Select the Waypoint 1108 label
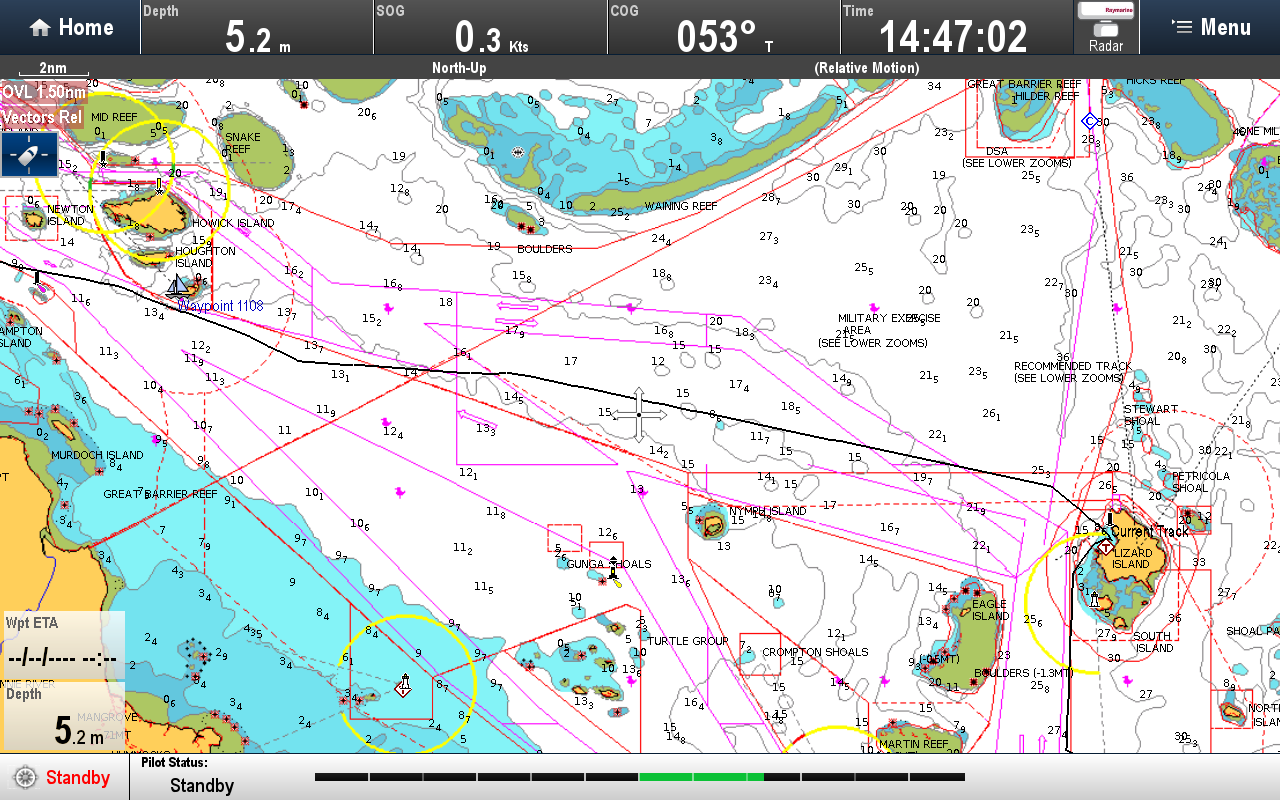This screenshot has height=800, width=1280. click(221, 305)
